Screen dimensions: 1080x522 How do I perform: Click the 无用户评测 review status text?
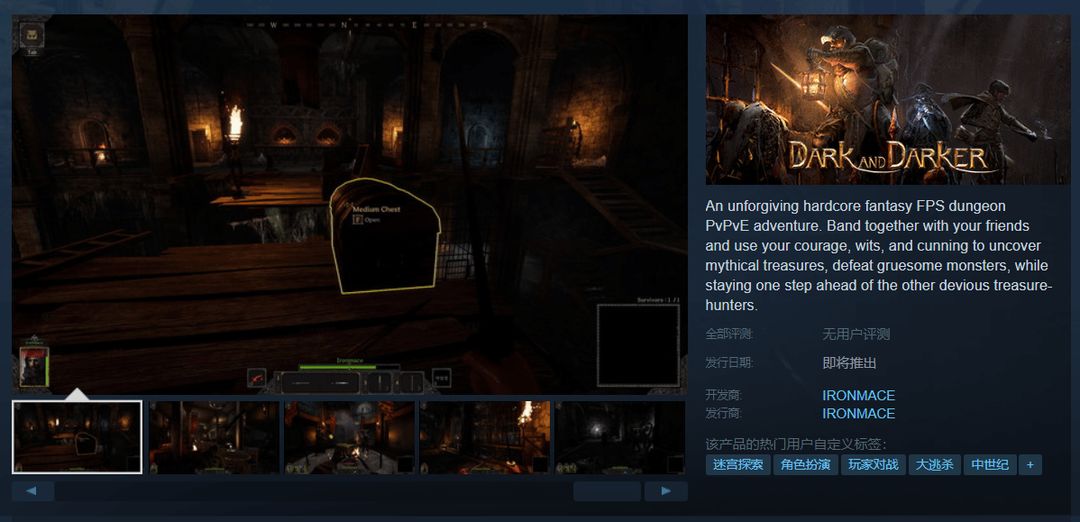856,335
